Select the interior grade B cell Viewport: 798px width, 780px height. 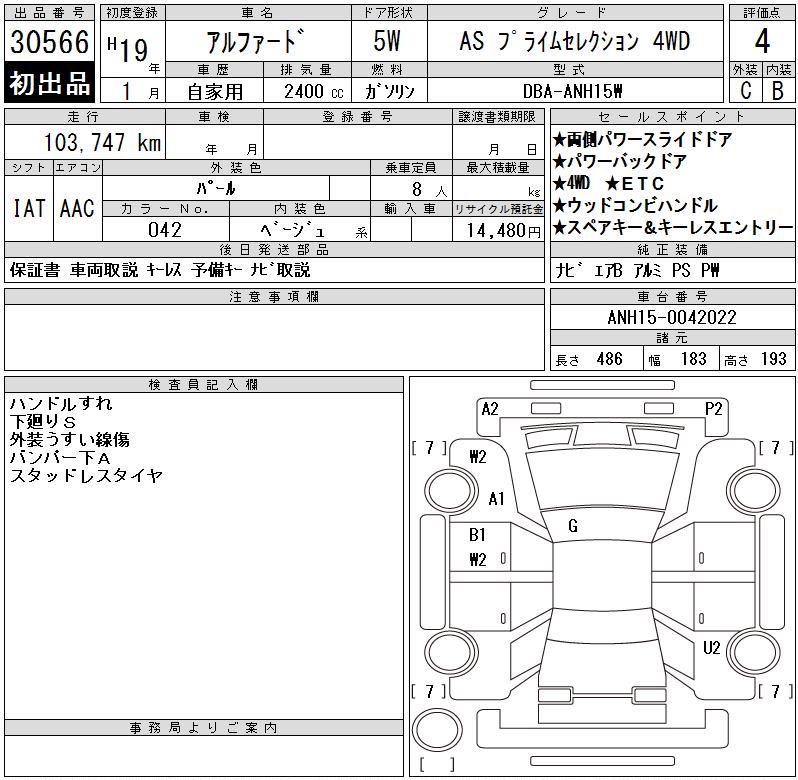(778, 90)
